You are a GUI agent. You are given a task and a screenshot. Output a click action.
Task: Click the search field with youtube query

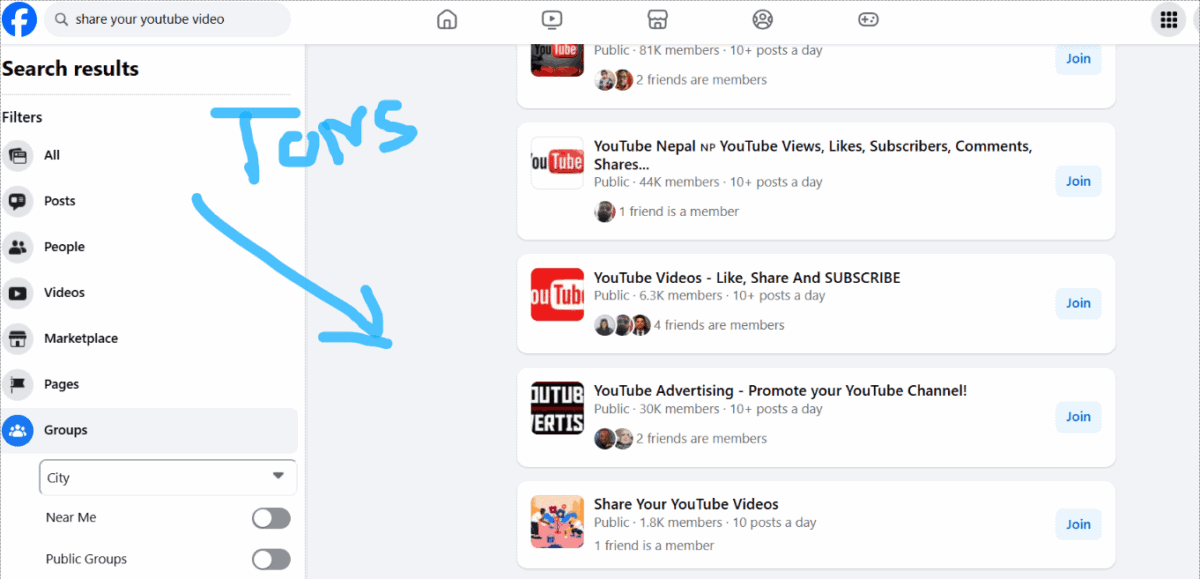(x=168, y=20)
